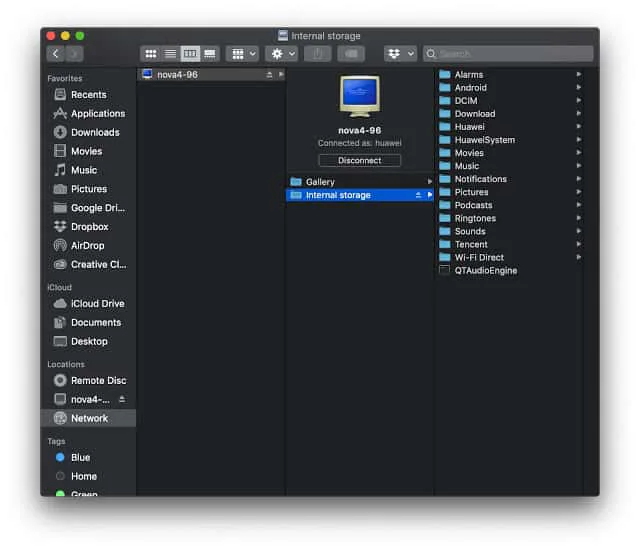Screen dimensions: 640x550
Task: Expand the DCIM folder arrow
Action: pyautogui.click(x=578, y=100)
